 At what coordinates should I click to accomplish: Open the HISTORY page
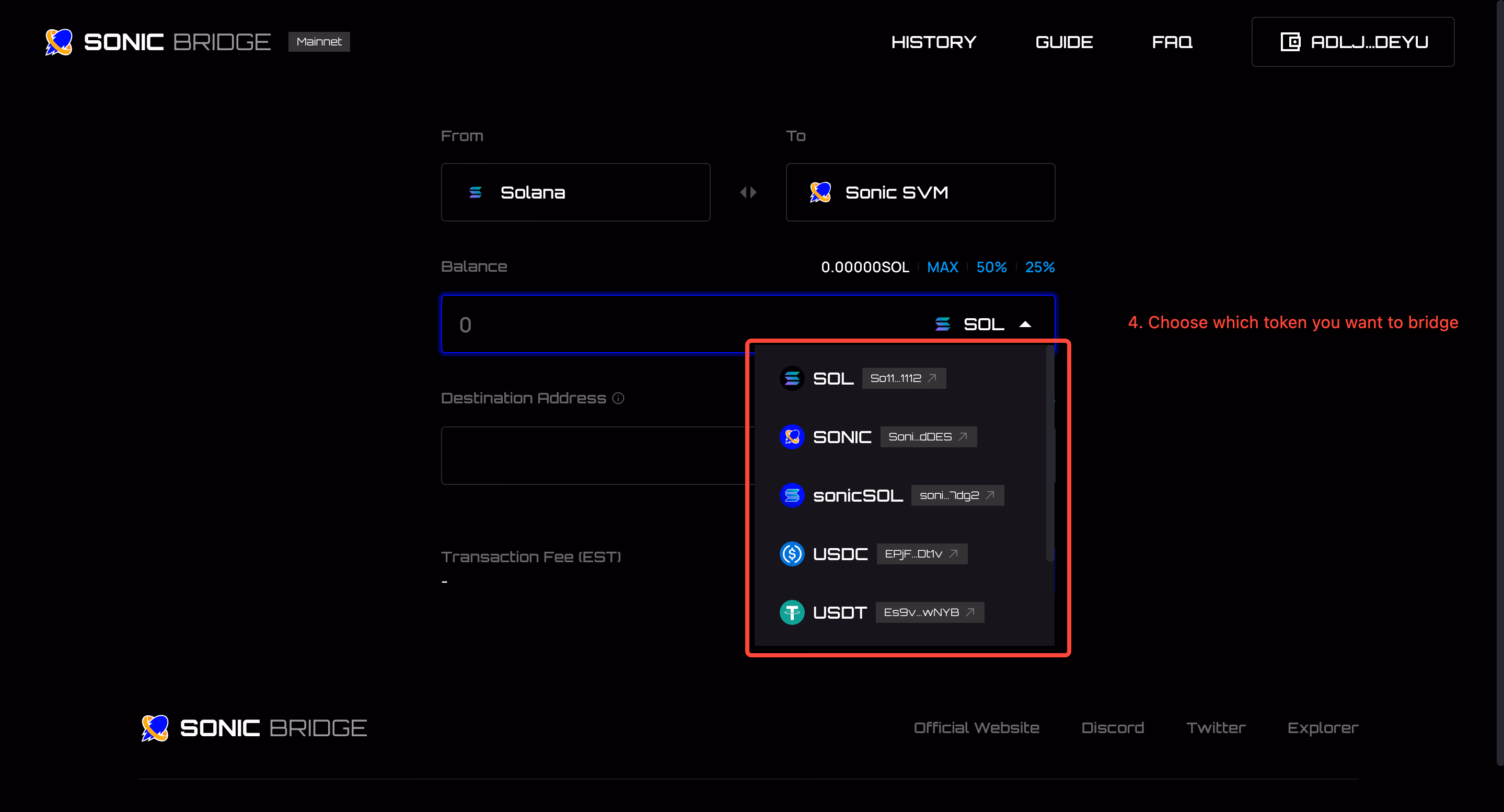(x=933, y=42)
